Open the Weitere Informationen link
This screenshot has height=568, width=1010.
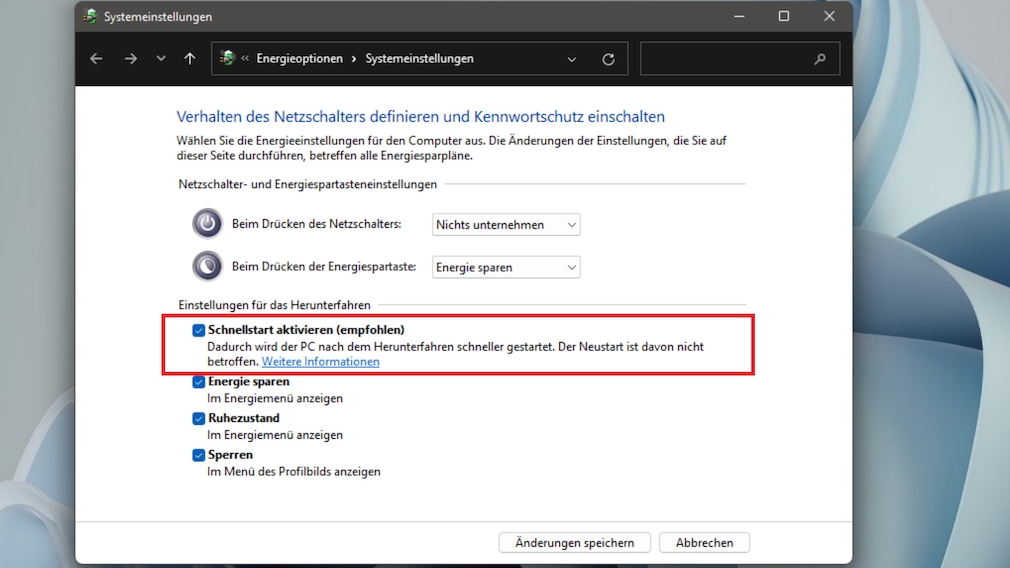[320, 362]
